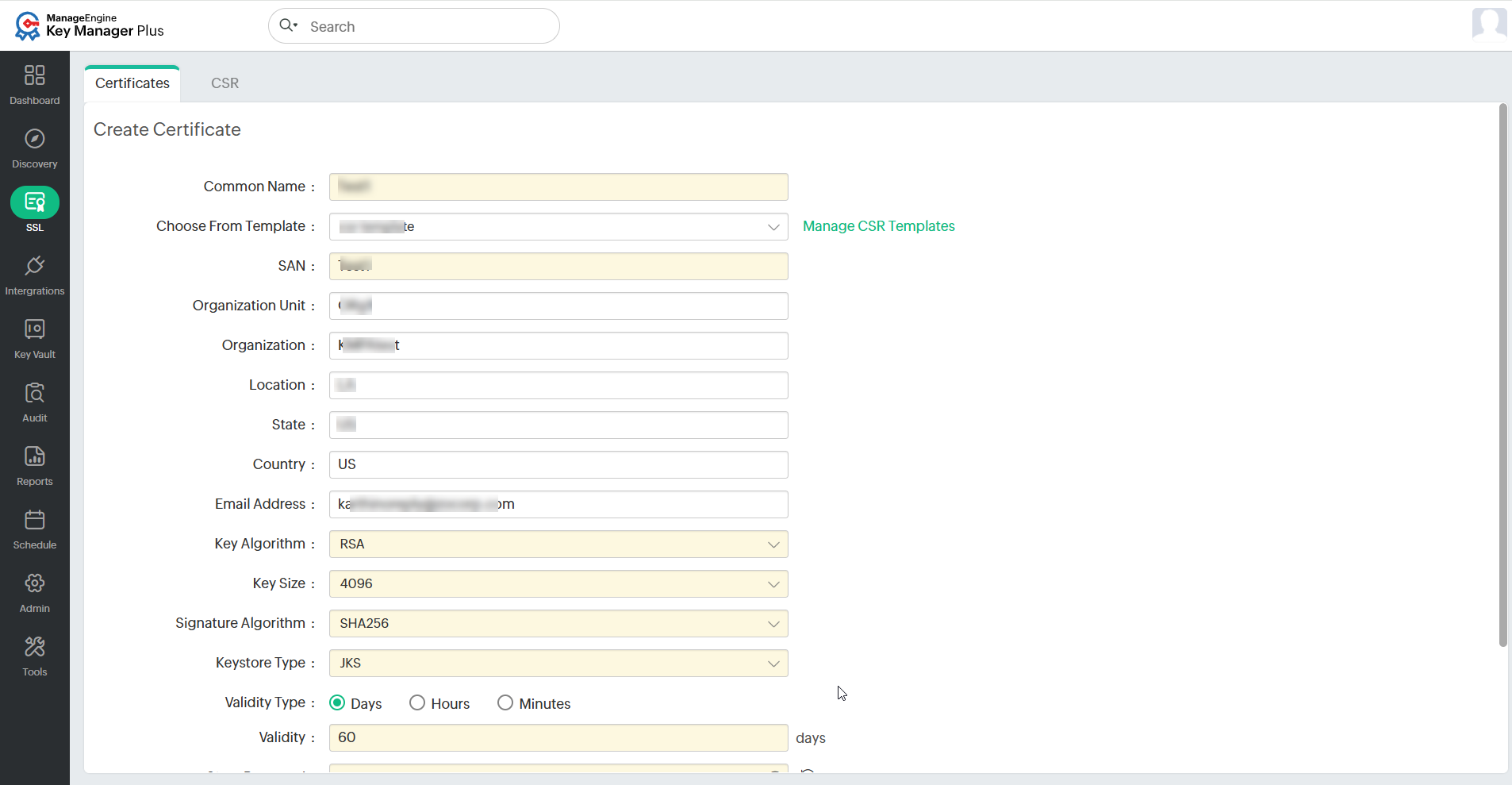1512x785 pixels.
Task: Open the Key Size 4096 dropdown
Action: click(558, 583)
